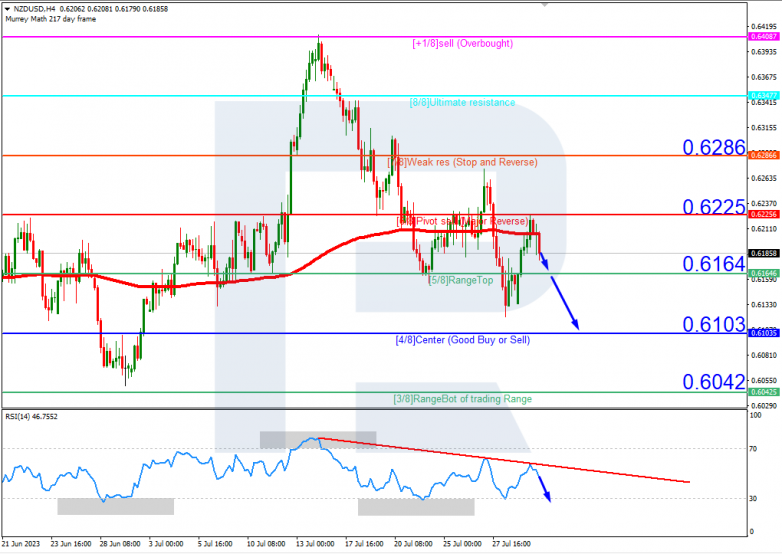Click the small triangle beside NZDUSD,H4
The width and height of the screenshot is (782, 554).
pos(7,9)
